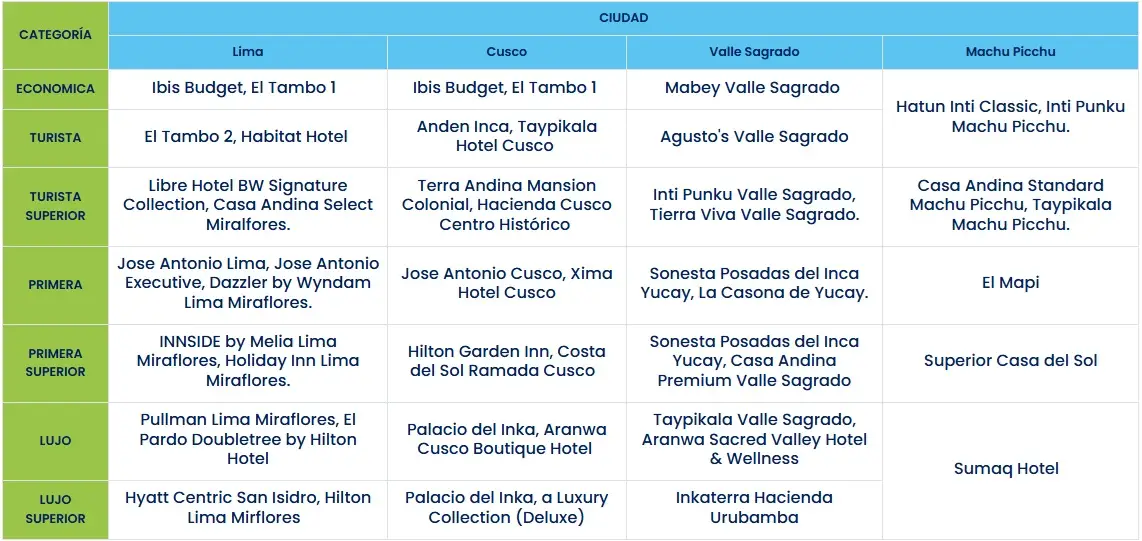Screen dimensions: 1142x541
Task: Select the Cusco column header
Action: coord(506,52)
